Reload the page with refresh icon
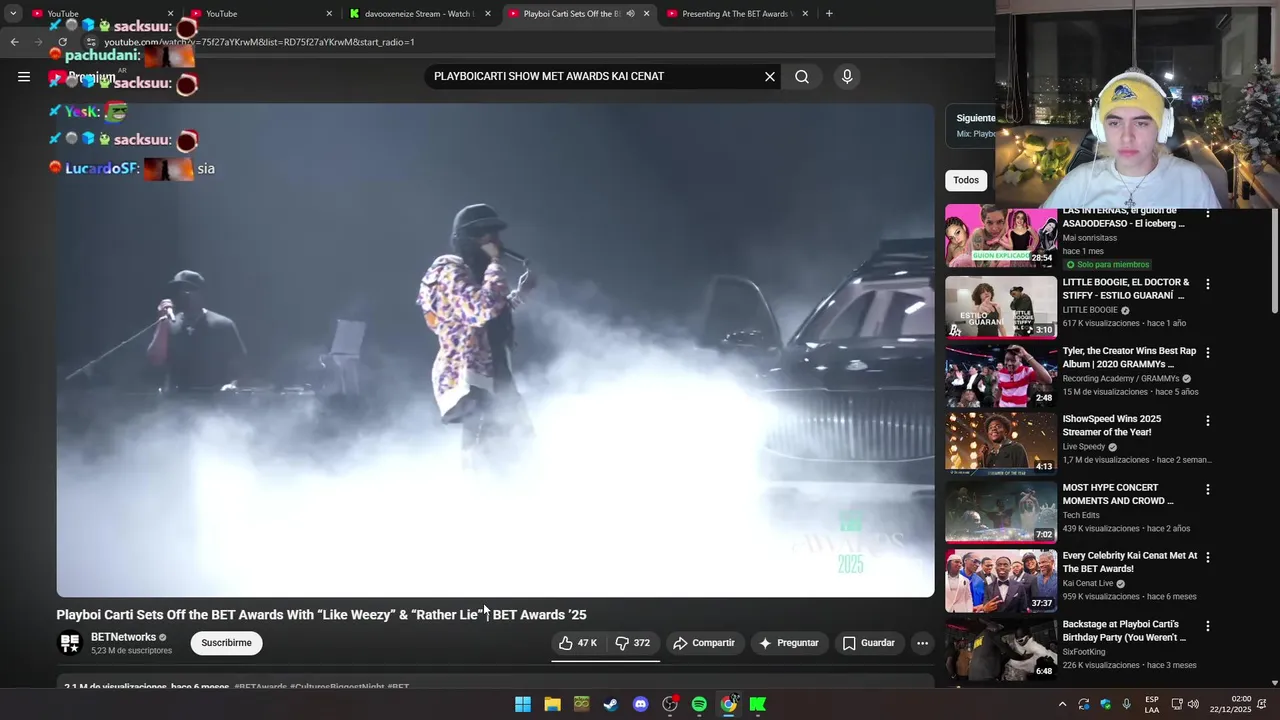The height and width of the screenshot is (720, 1280). coord(62,42)
